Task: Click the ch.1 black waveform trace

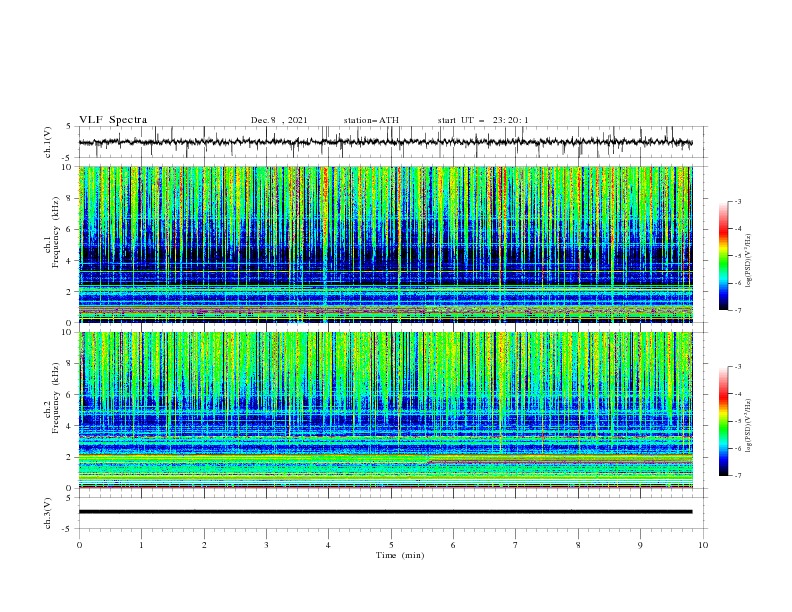Action: coord(385,142)
